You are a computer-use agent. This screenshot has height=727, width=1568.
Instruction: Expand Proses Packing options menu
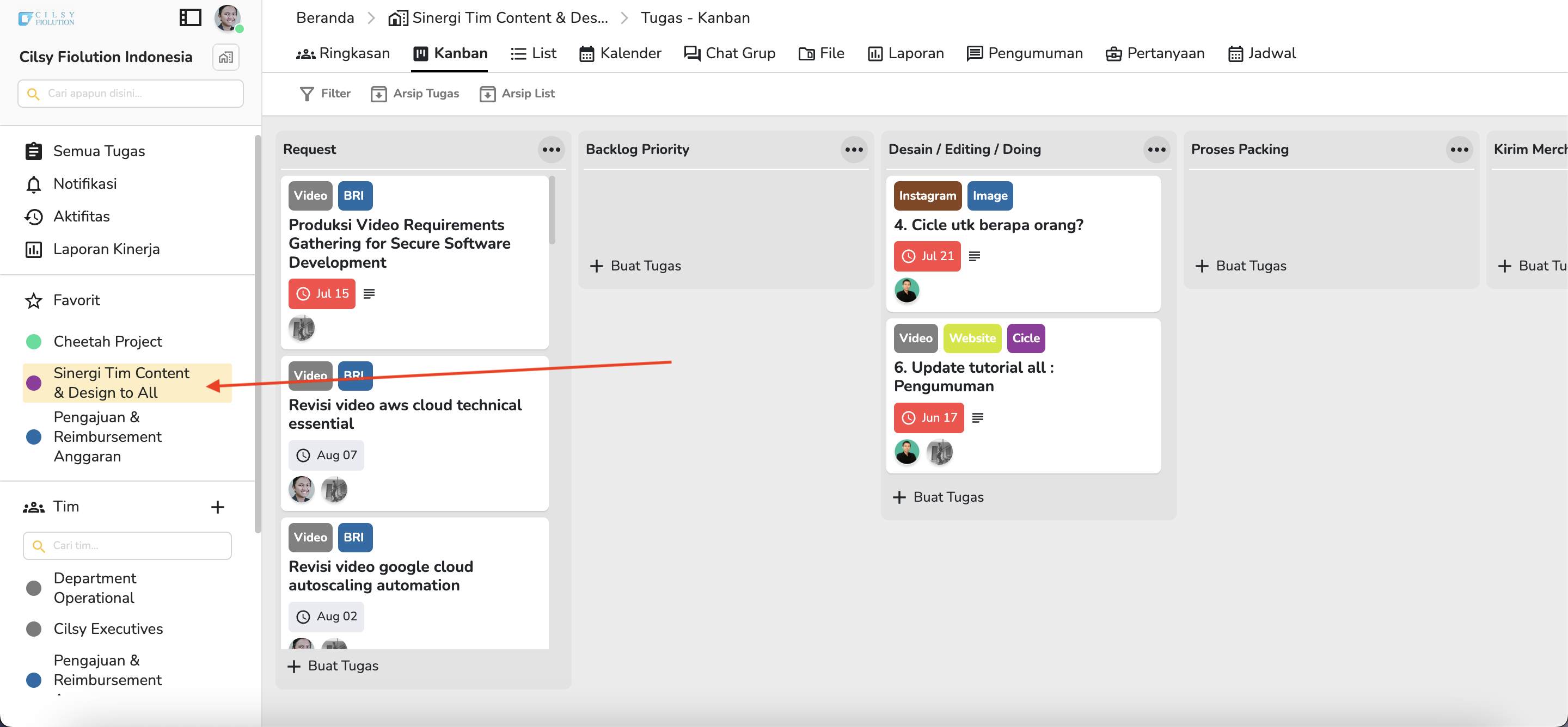1459,150
